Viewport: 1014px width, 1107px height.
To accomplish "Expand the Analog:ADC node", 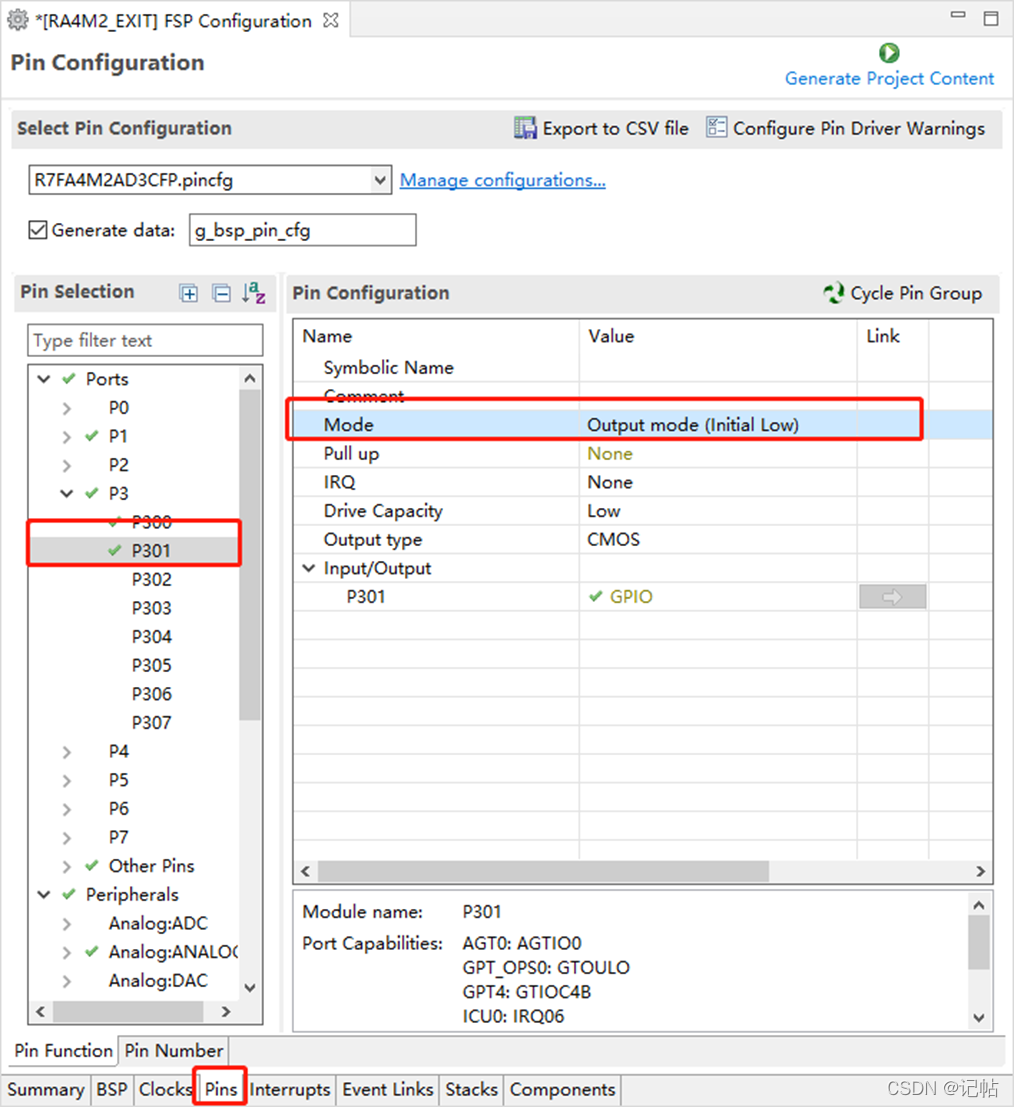I will (x=66, y=923).
